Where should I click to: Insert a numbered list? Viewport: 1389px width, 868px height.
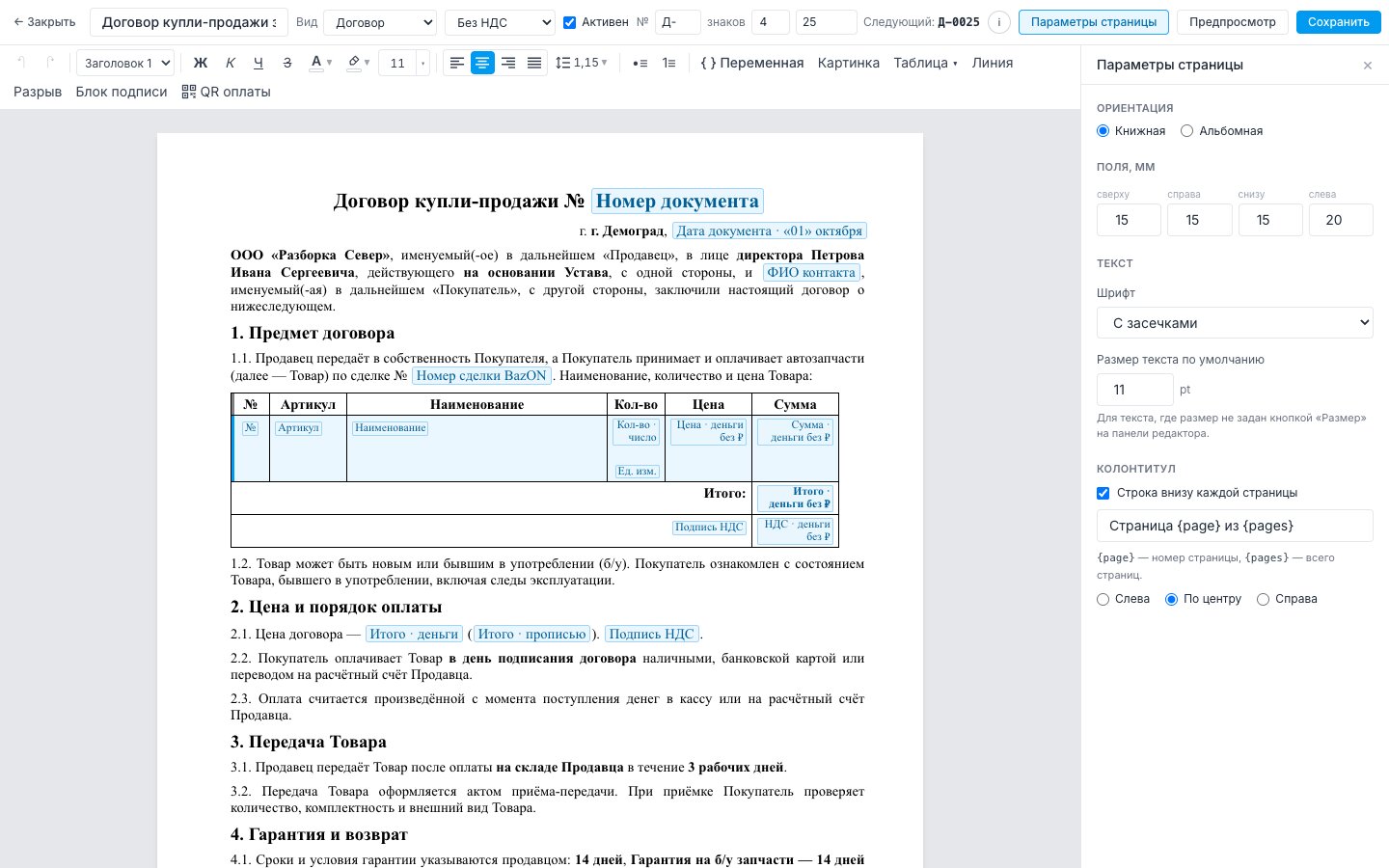[x=668, y=63]
